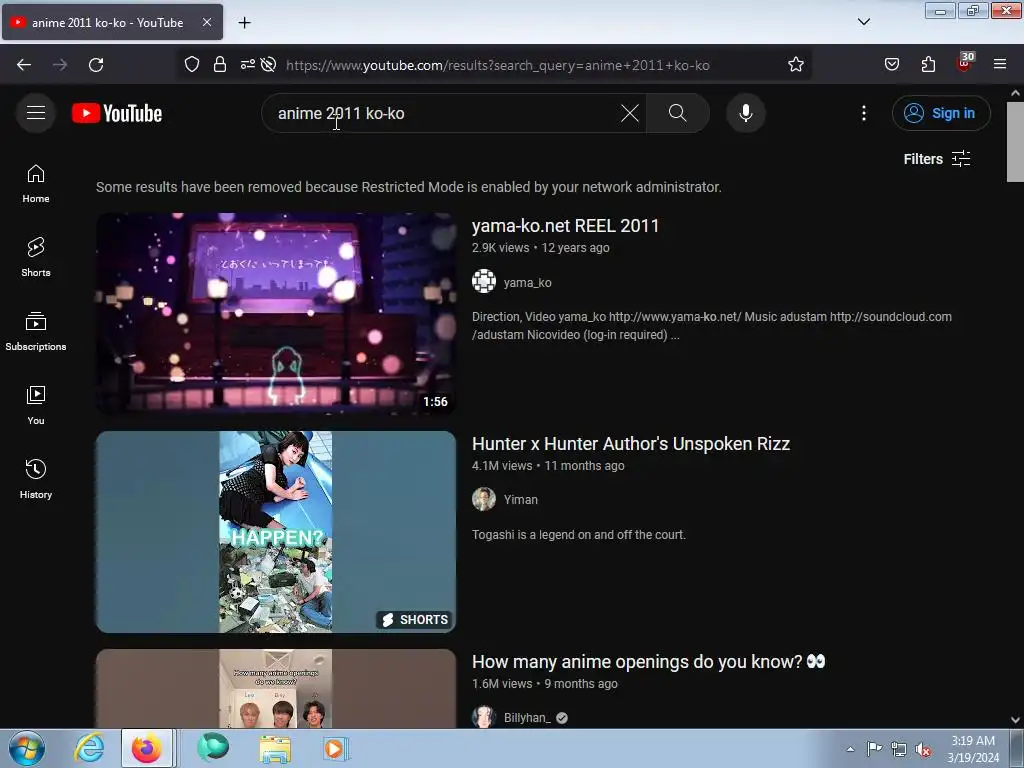Click the Firefox taskbar icon
This screenshot has width=1024, height=768.
(148, 748)
